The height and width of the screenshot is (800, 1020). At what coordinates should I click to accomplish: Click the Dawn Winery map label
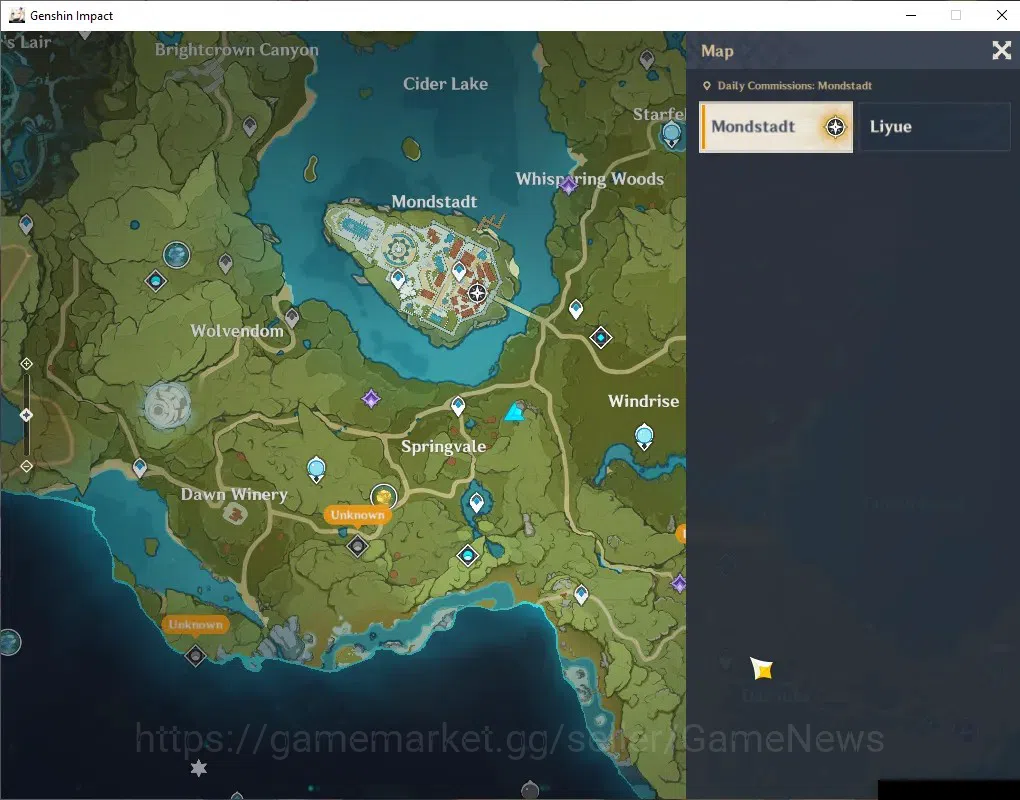point(234,495)
